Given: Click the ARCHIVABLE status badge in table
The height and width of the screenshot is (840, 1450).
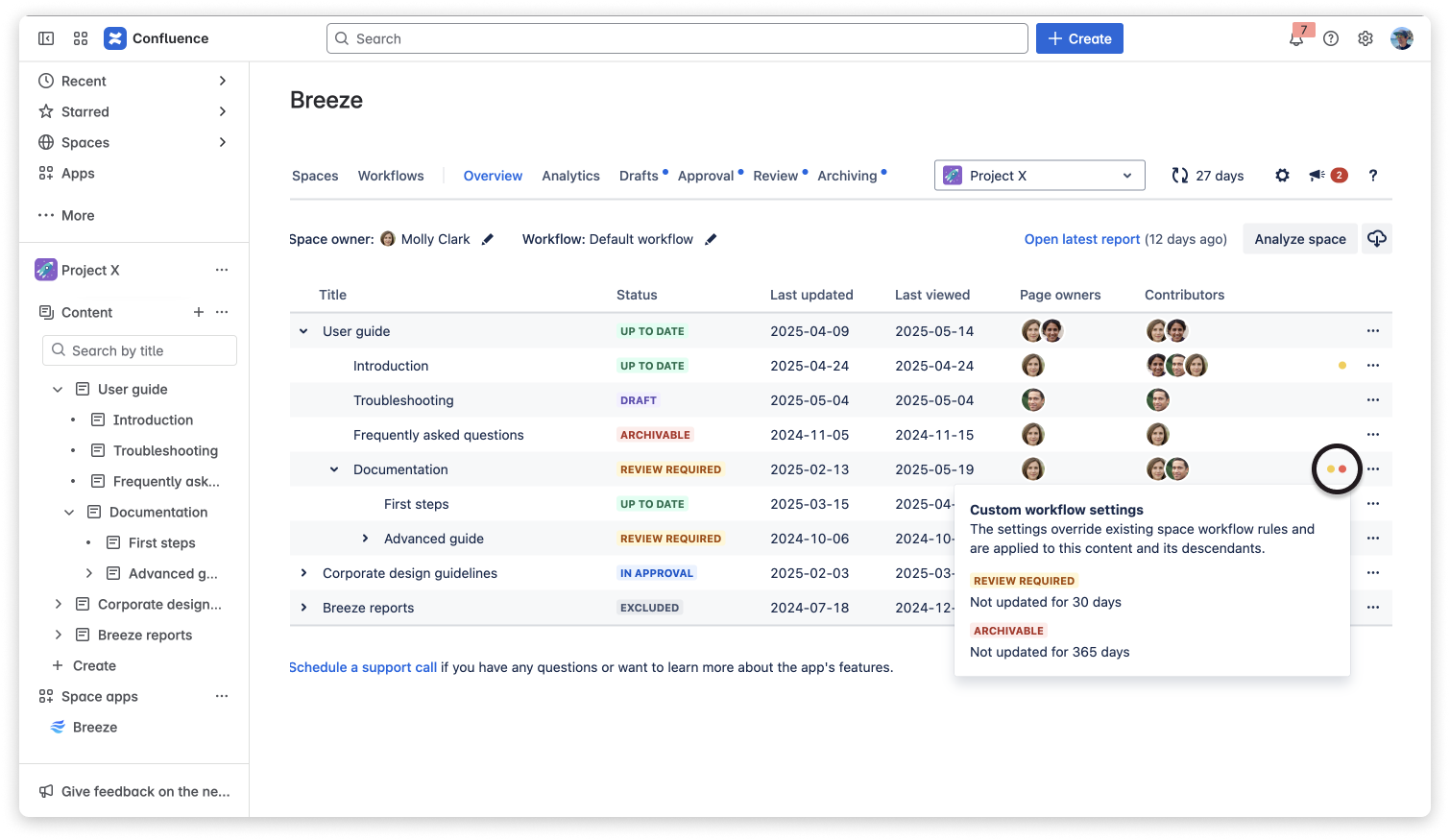Looking at the screenshot, I should pos(655,435).
